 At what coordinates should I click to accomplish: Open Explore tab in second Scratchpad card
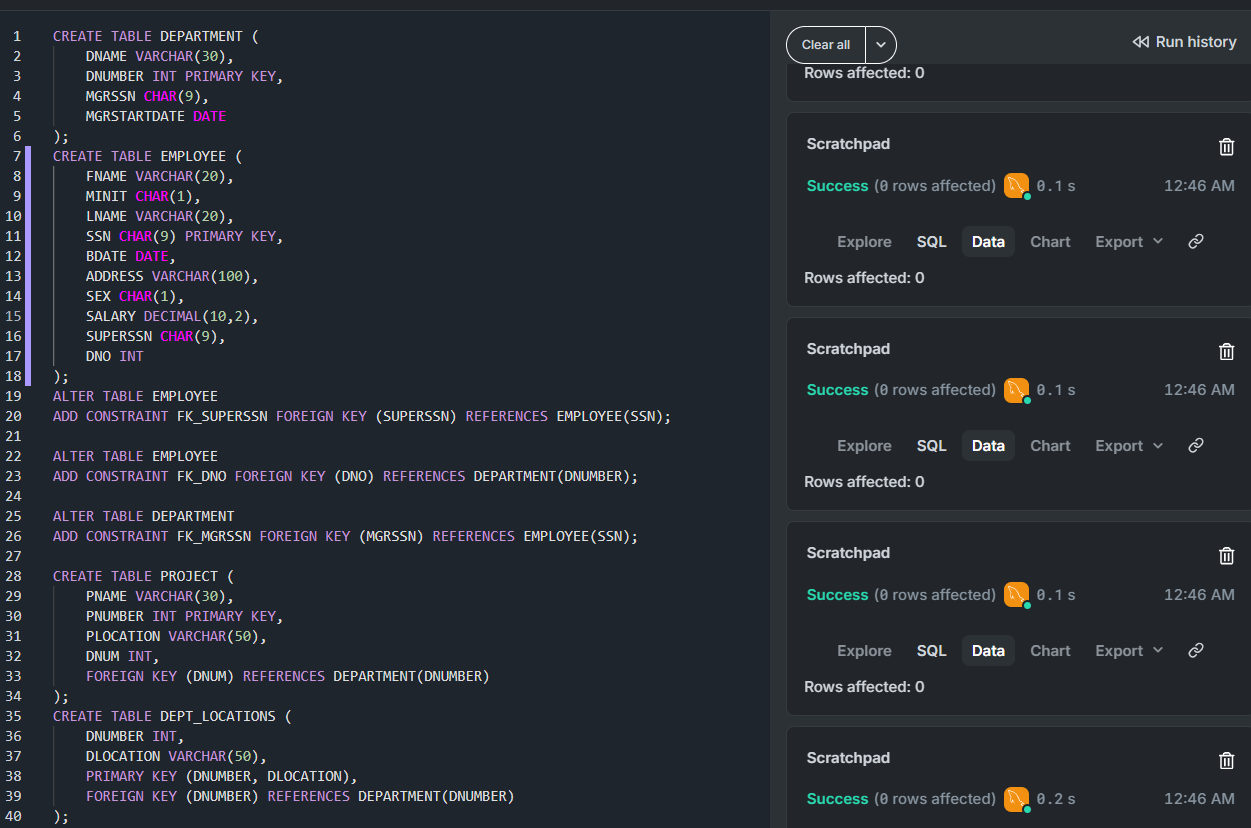pyautogui.click(x=864, y=446)
